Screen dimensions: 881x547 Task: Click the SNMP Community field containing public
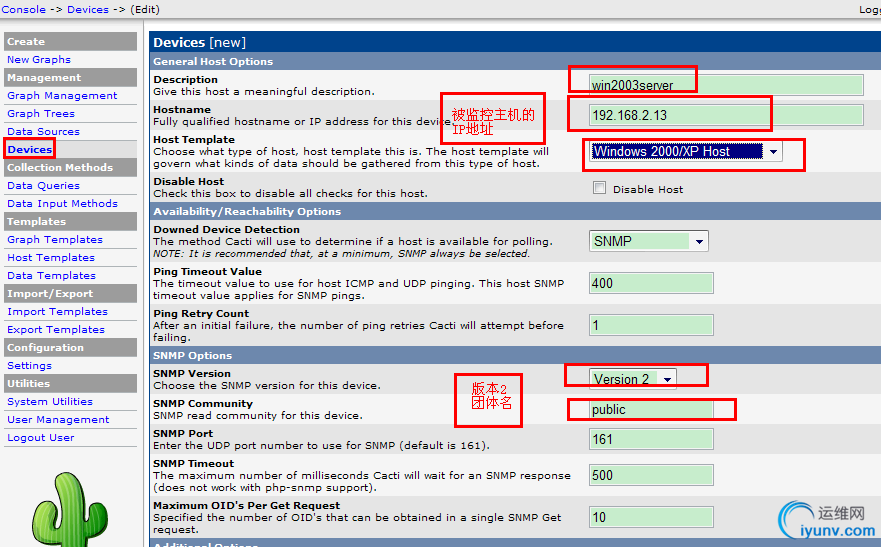[x=651, y=409]
